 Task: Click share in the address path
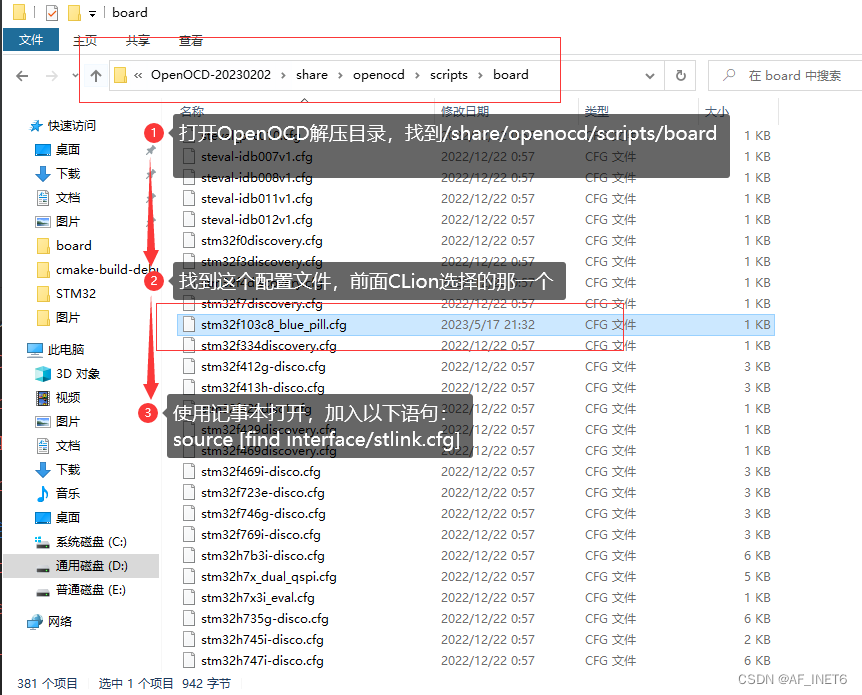point(312,75)
